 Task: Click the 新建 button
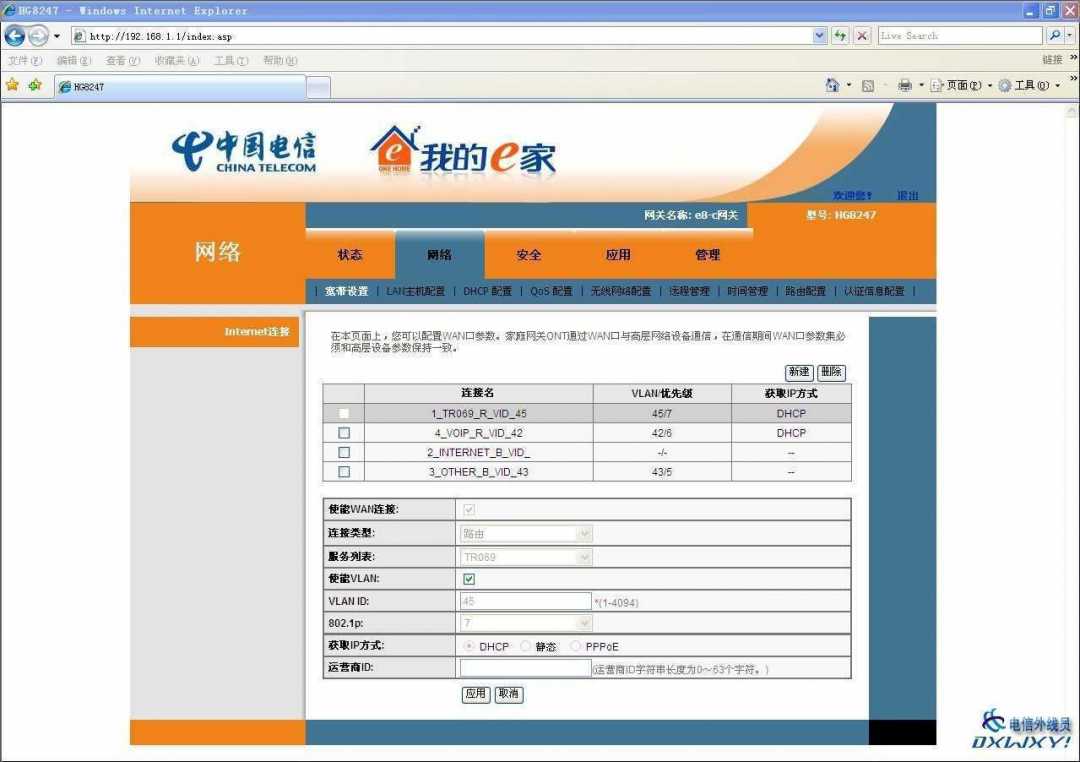(799, 372)
